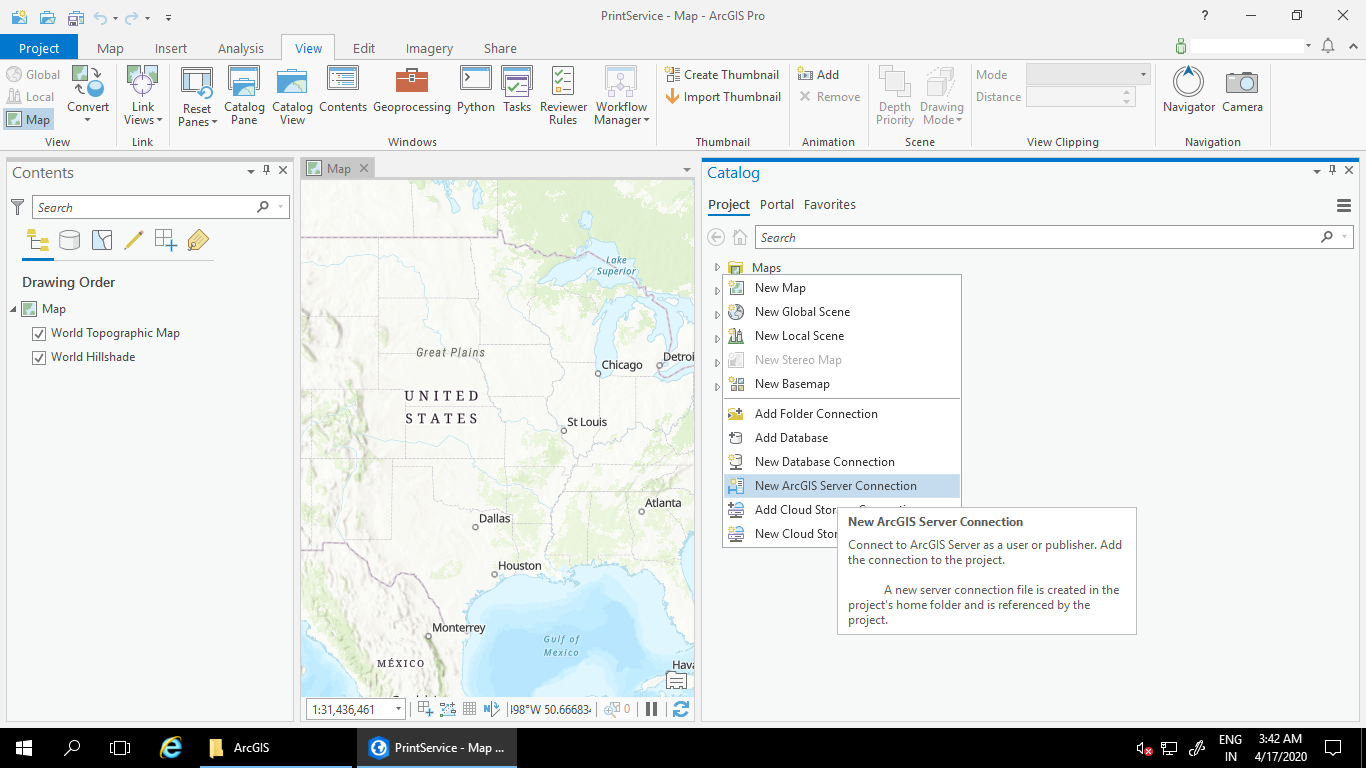
Task: Pause drawing of the map
Action: tap(651, 709)
